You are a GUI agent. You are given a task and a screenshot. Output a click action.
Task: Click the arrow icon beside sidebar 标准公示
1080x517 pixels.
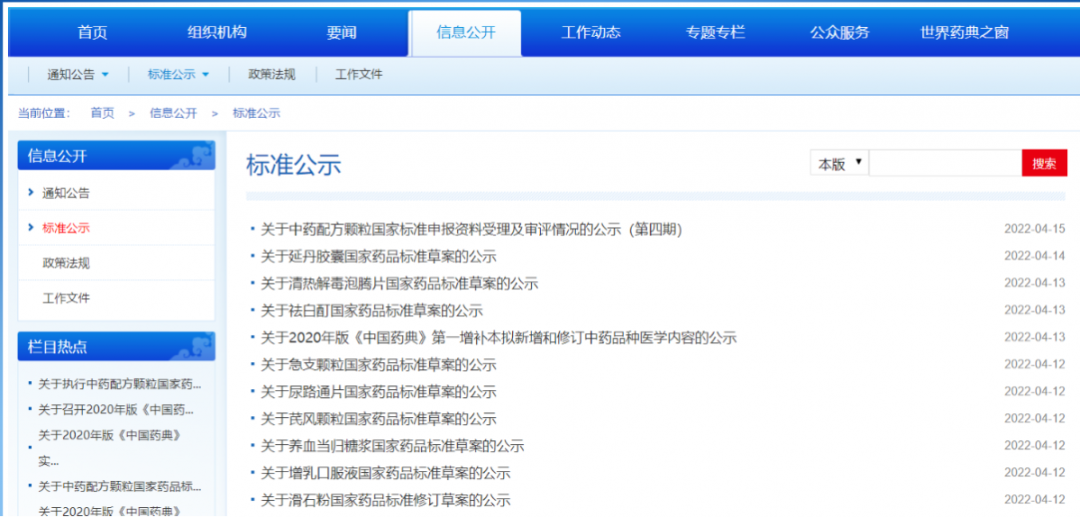(x=32, y=228)
